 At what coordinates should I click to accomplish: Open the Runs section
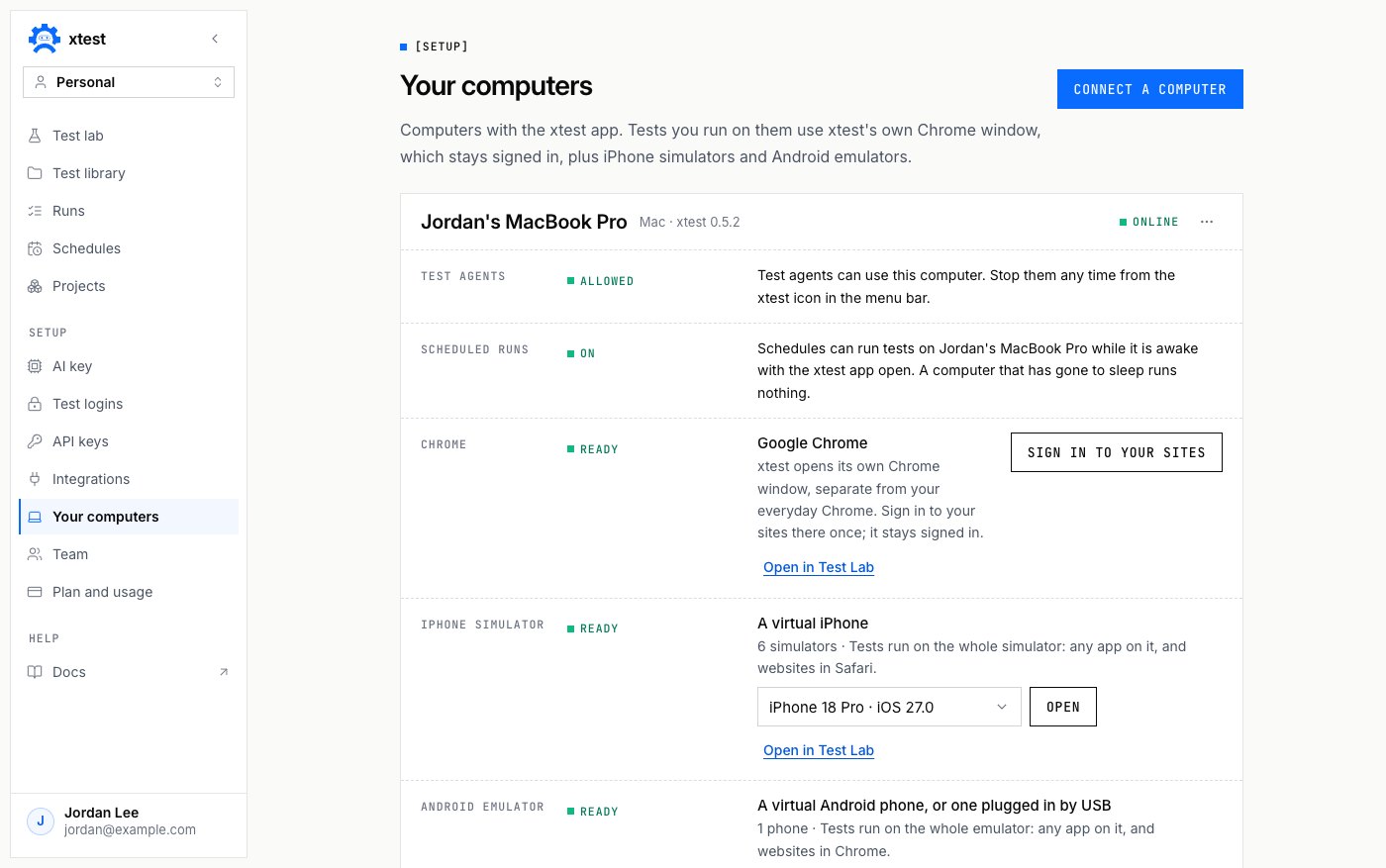(129, 211)
